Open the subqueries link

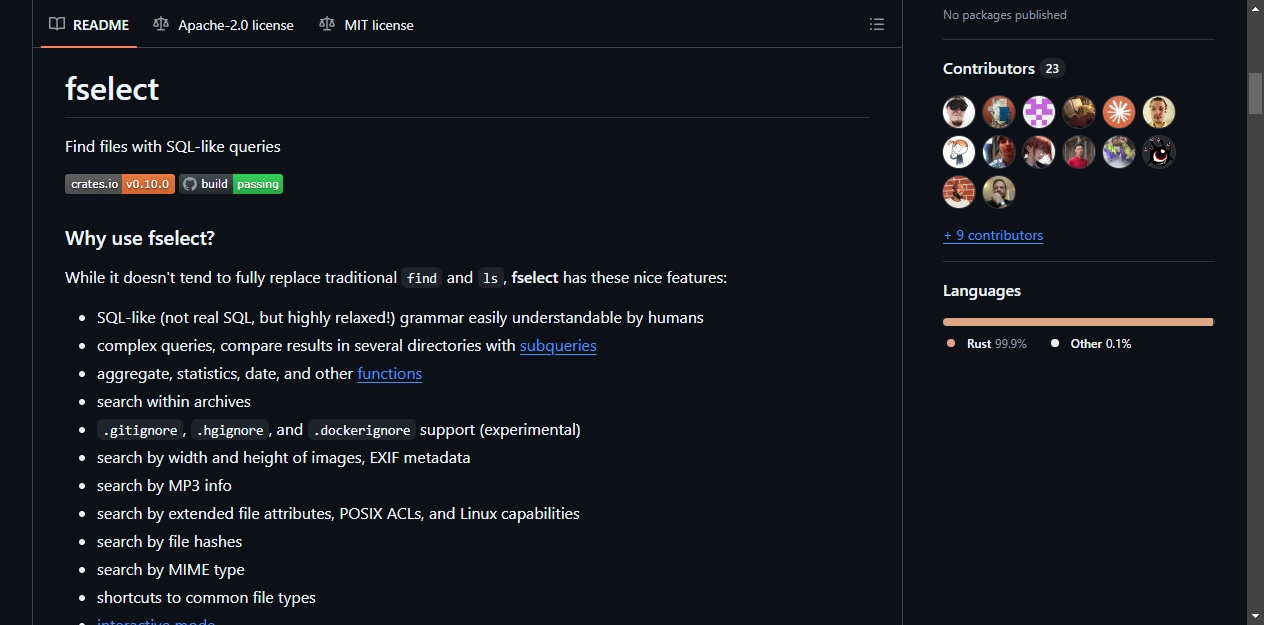558,345
